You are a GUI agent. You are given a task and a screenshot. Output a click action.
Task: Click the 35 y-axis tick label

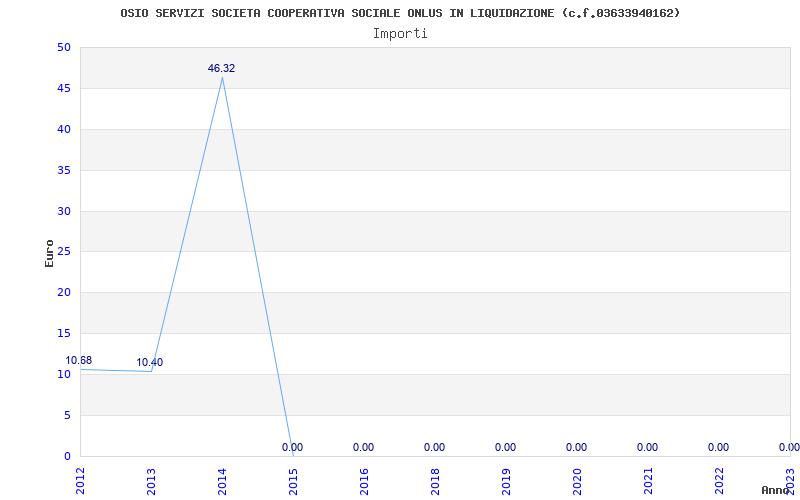click(64, 170)
